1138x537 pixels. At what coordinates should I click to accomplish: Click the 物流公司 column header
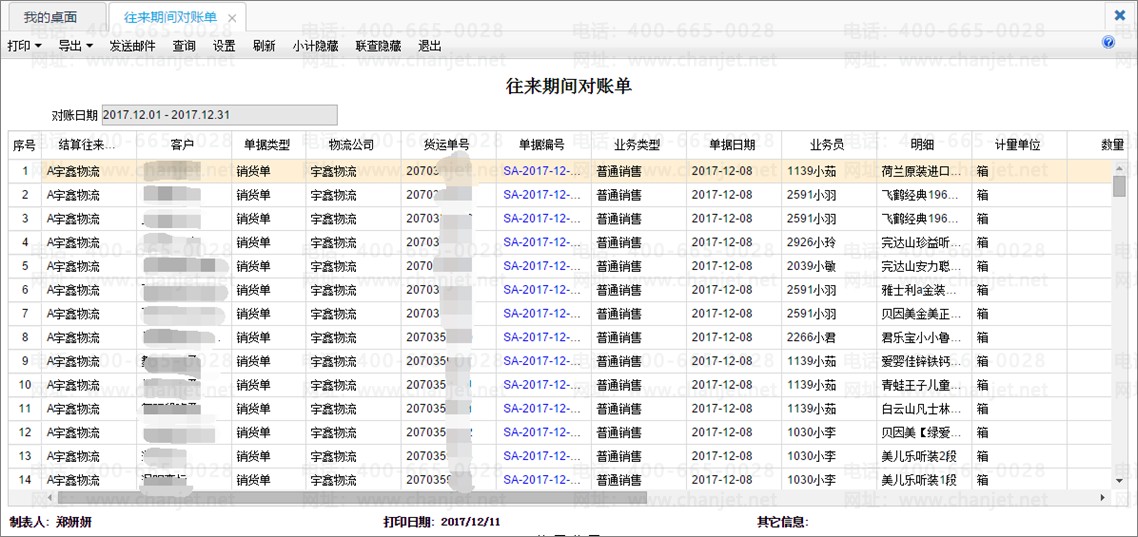click(x=353, y=145)
